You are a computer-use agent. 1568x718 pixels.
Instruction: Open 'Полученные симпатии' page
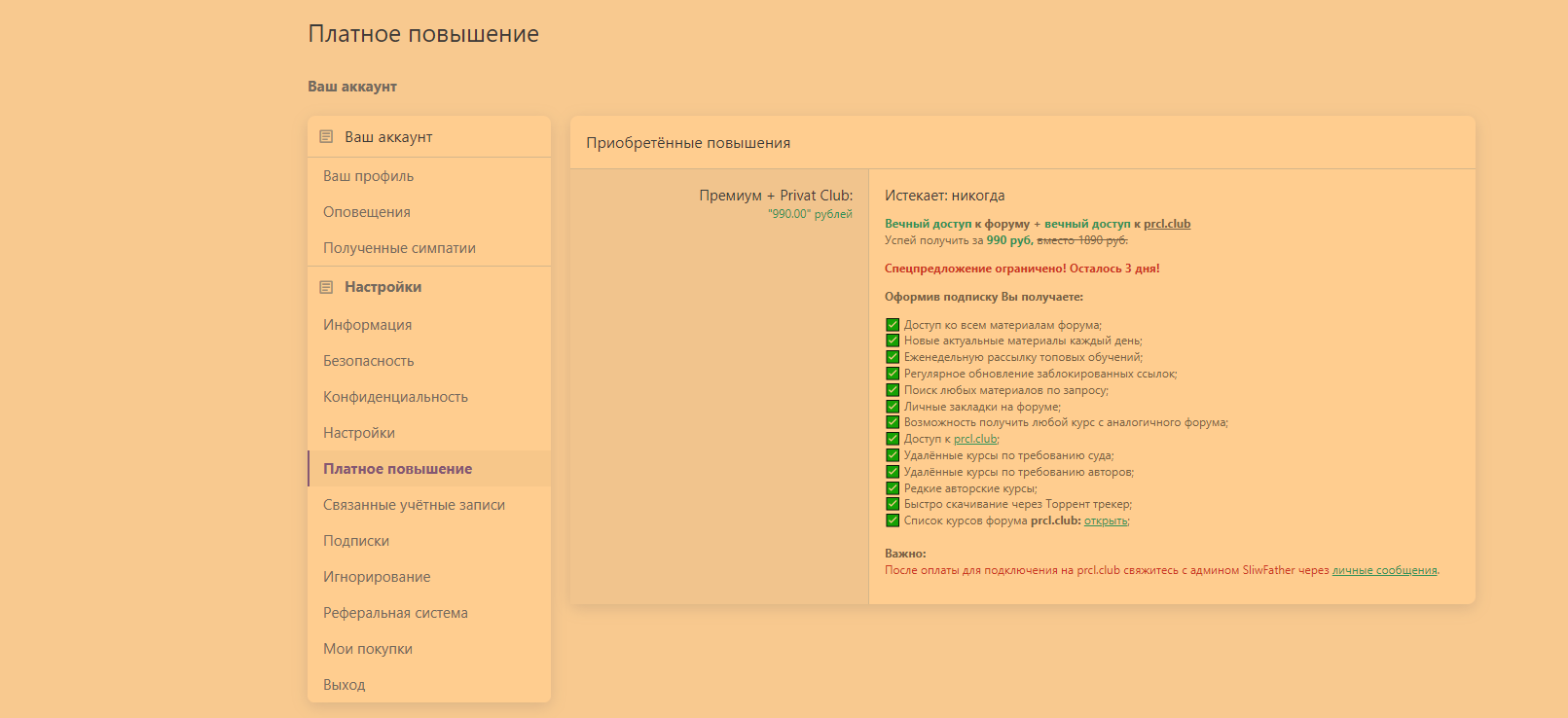[x=399, y=248]
